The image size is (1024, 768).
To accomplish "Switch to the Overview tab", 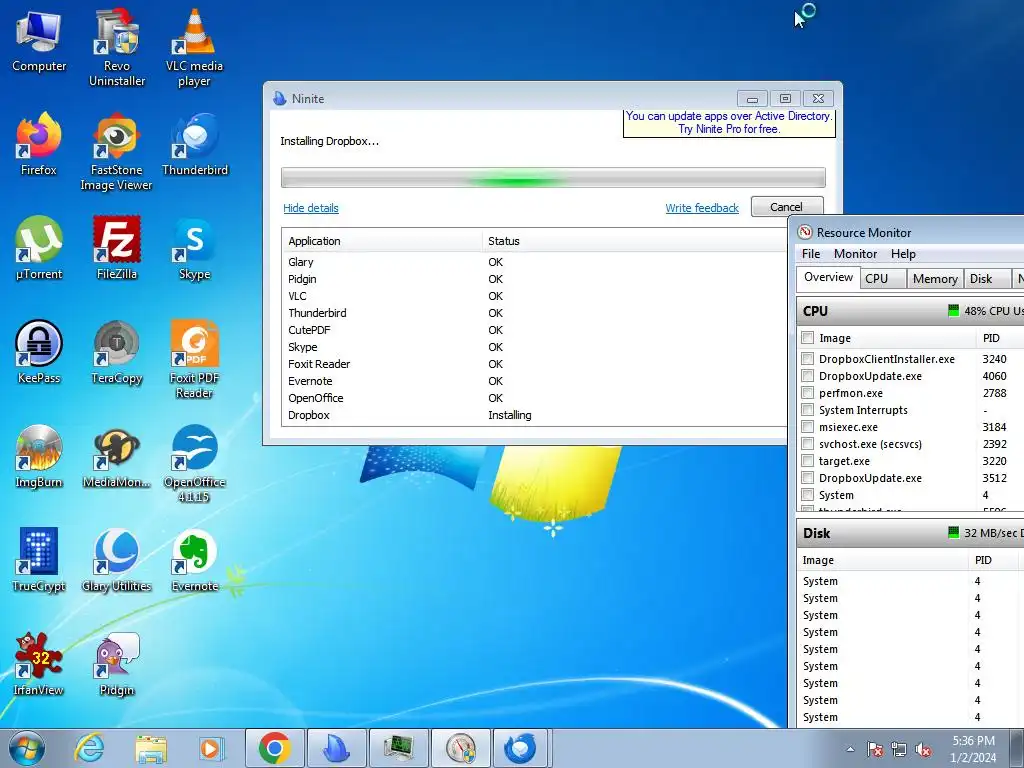I will point(828,278).
